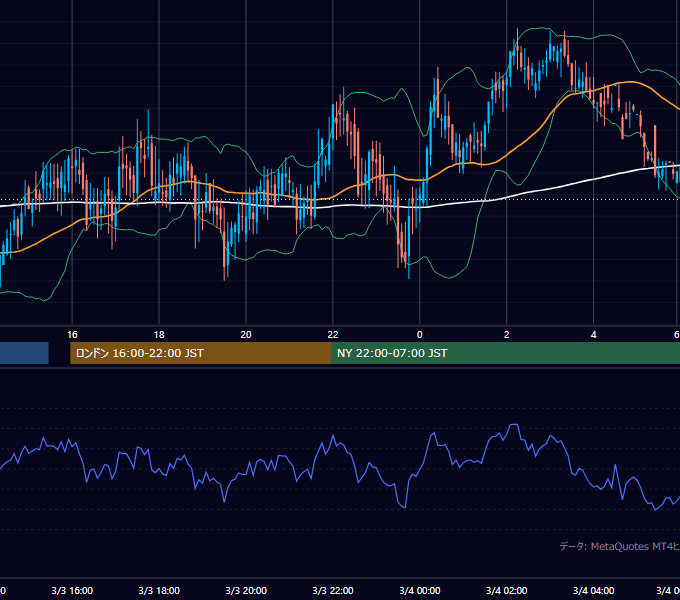Click the '3/3 16:00' date label
Screen dimensions: 680x600
coord(72,590)
